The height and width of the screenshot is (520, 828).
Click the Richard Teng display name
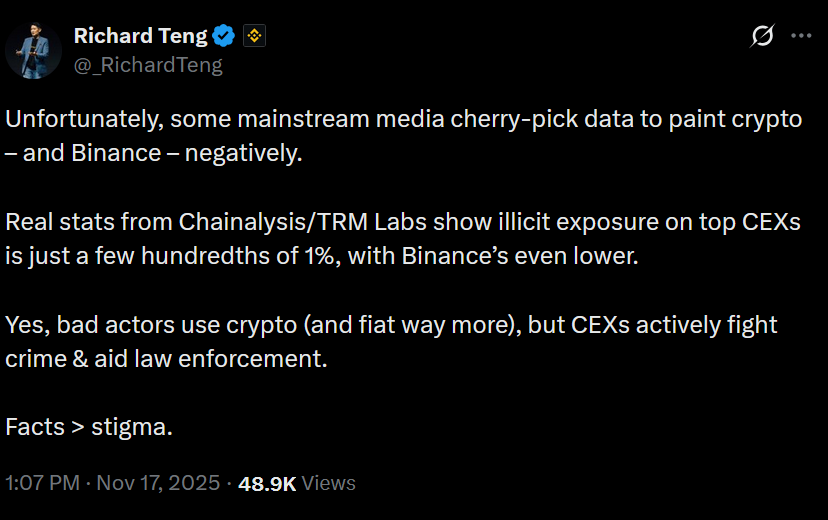[140, 36]
